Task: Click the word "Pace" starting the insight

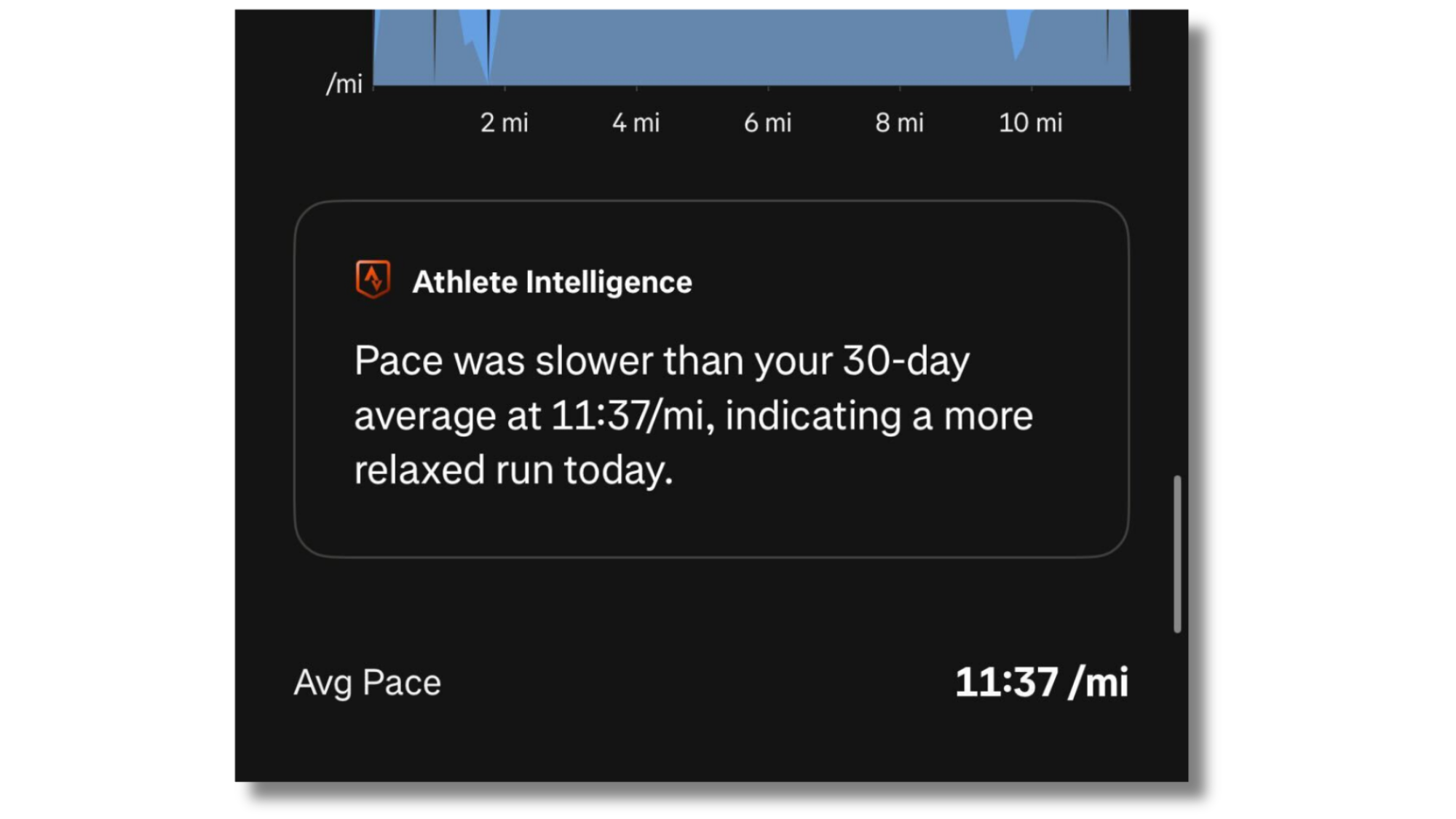Action: (x=398, y=361)
